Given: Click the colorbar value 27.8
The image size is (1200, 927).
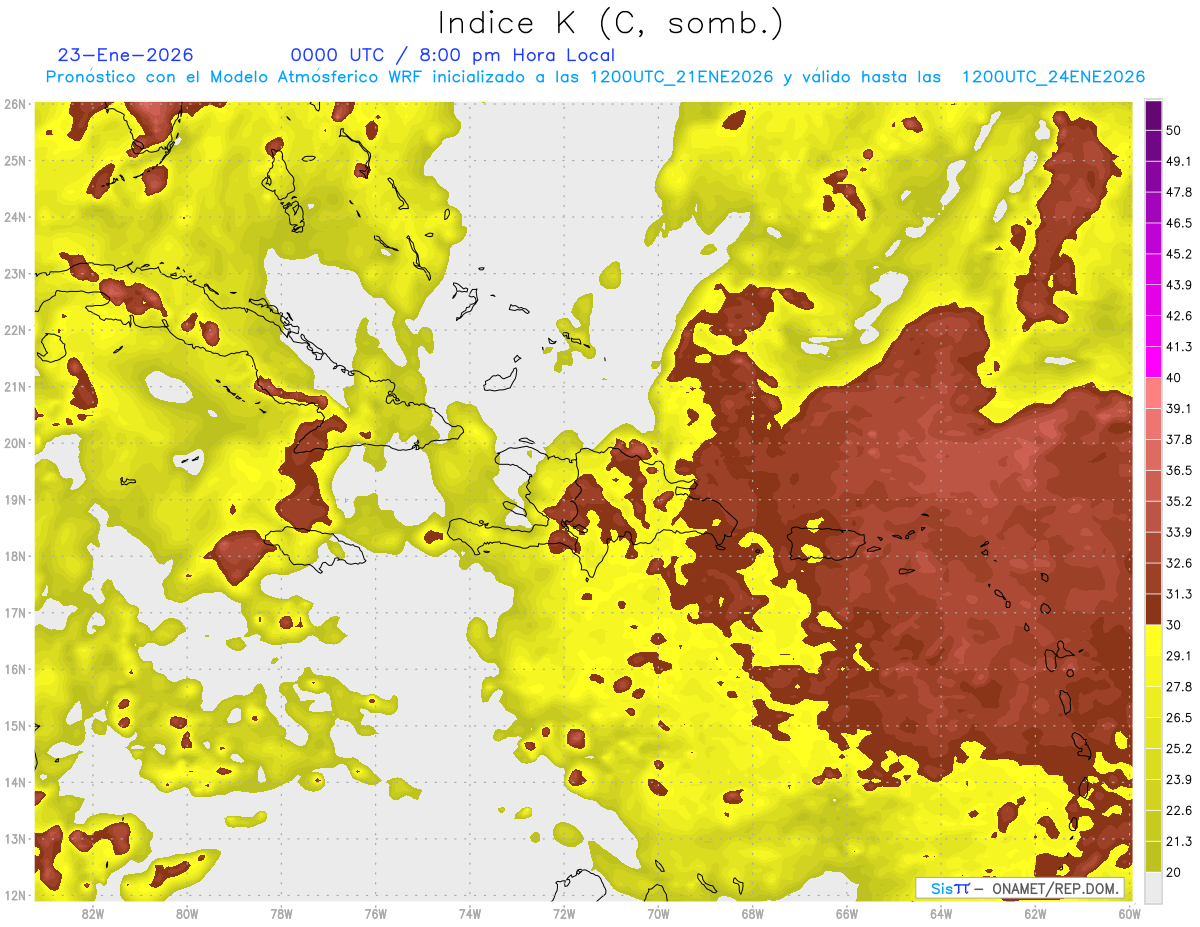Looking at the screenshot, I should click(x=1179, y=686).
